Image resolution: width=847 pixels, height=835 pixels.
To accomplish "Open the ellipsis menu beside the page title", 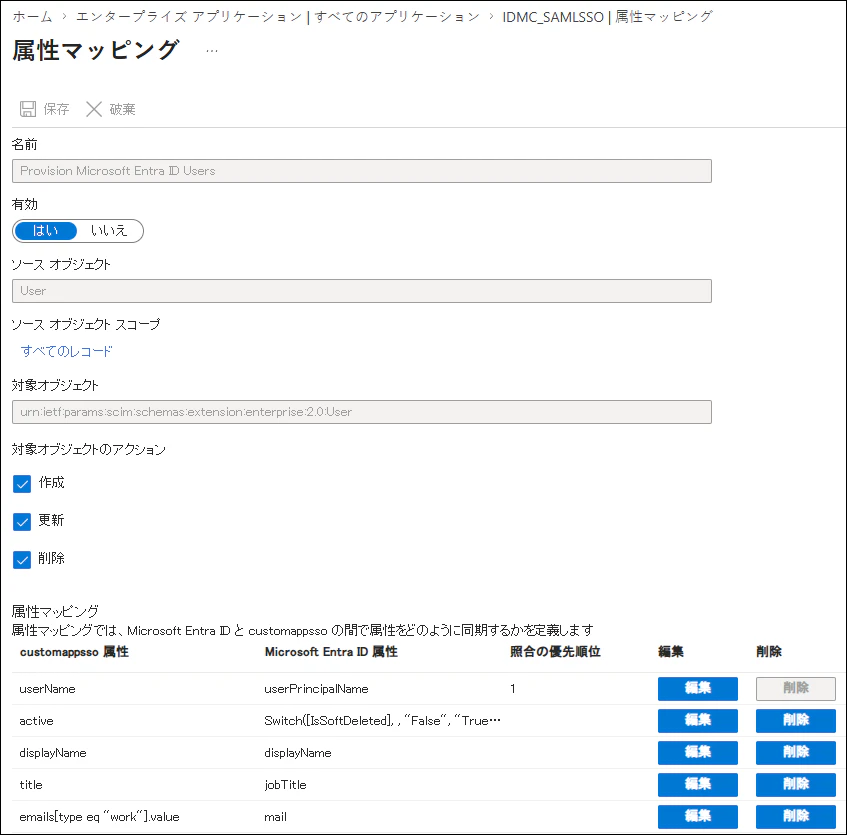I will pos(212,51).
